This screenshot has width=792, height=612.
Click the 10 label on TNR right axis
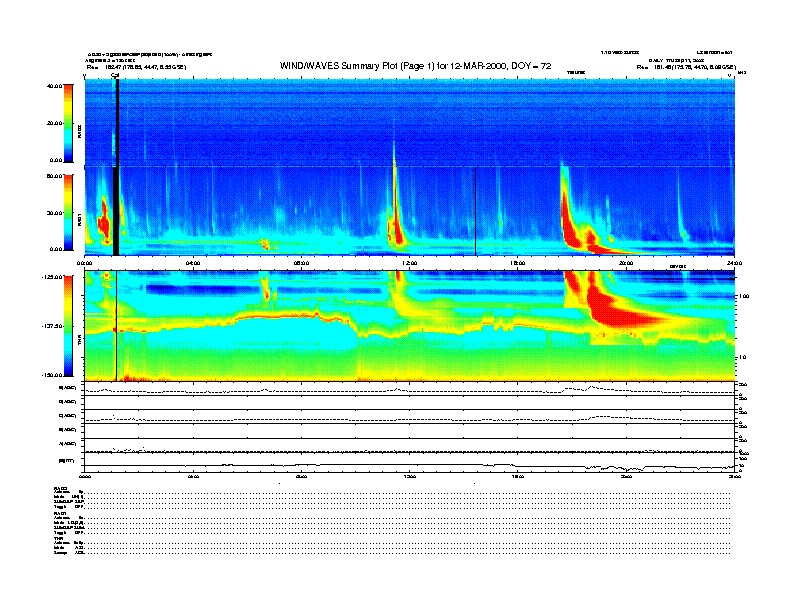pos(740,357)
